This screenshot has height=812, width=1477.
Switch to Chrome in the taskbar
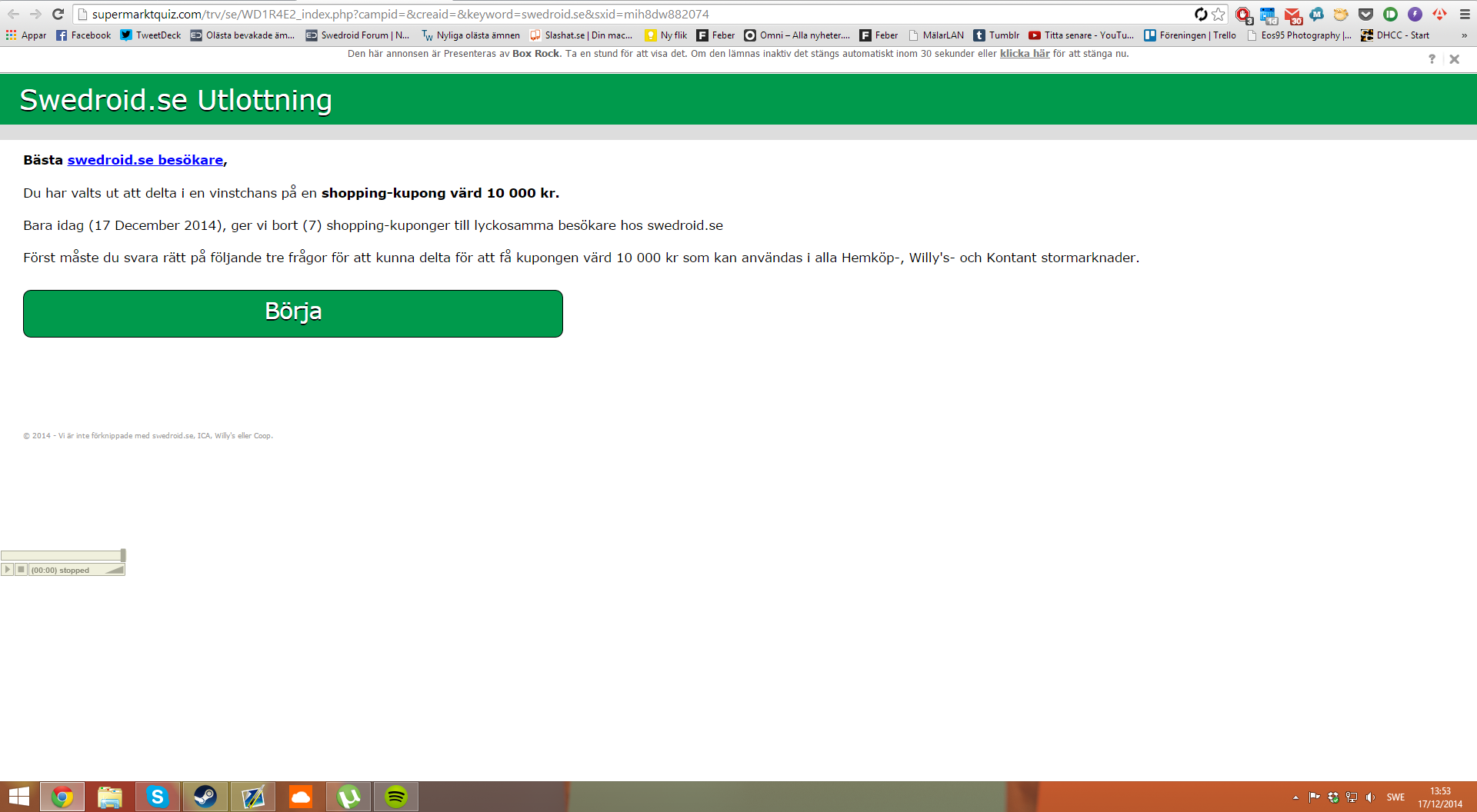tap(62, 797)
